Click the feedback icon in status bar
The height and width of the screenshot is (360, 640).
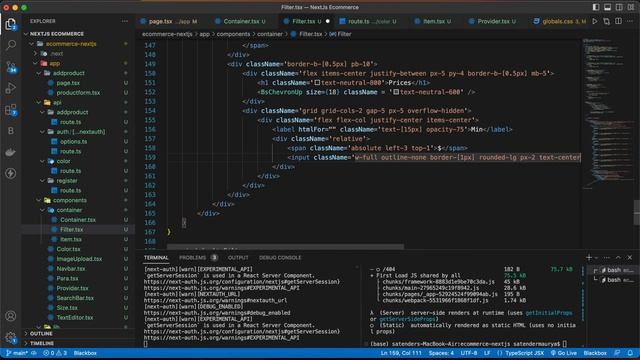point(617,353)
